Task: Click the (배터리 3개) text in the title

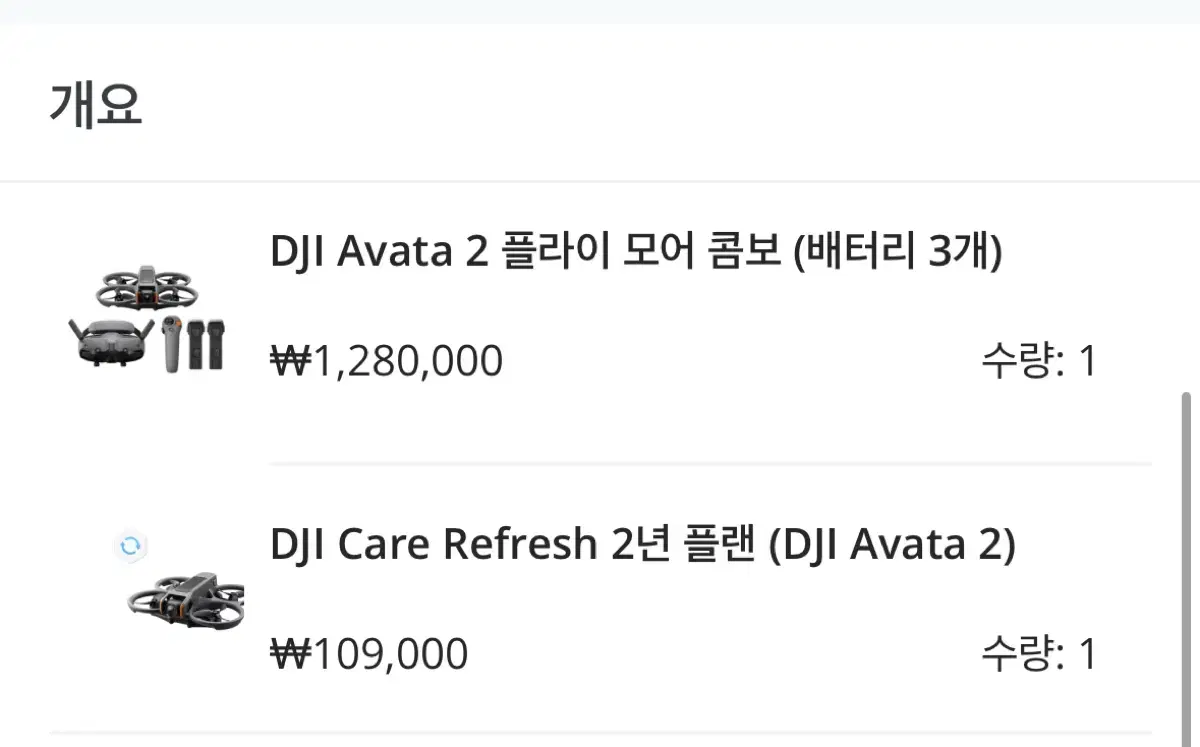Action: (x=897, y=252)
